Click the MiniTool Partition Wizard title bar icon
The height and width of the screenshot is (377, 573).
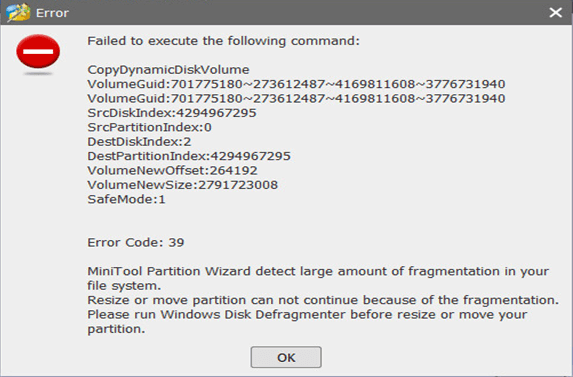[x=18, y=12]
